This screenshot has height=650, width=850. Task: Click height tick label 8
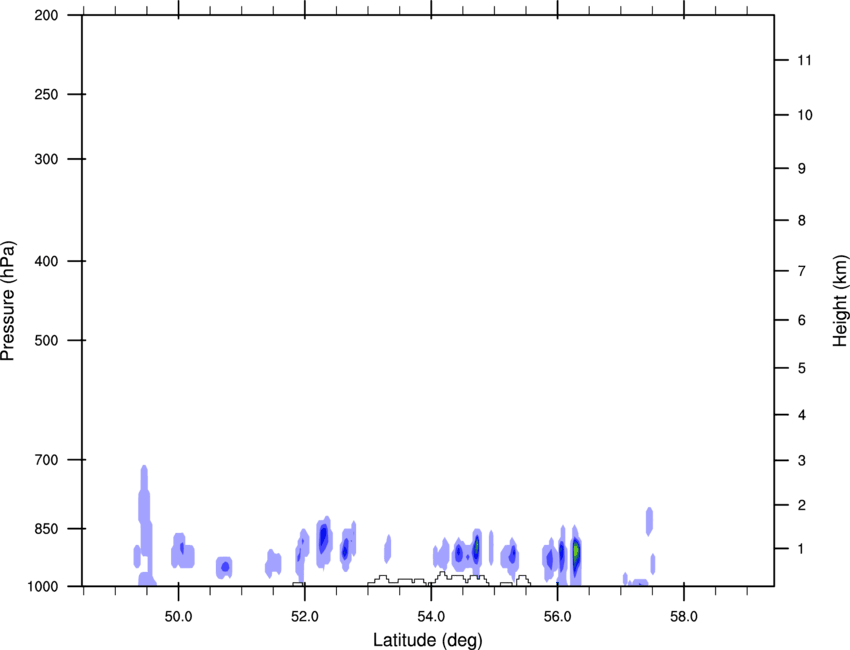tap(802, 220)
